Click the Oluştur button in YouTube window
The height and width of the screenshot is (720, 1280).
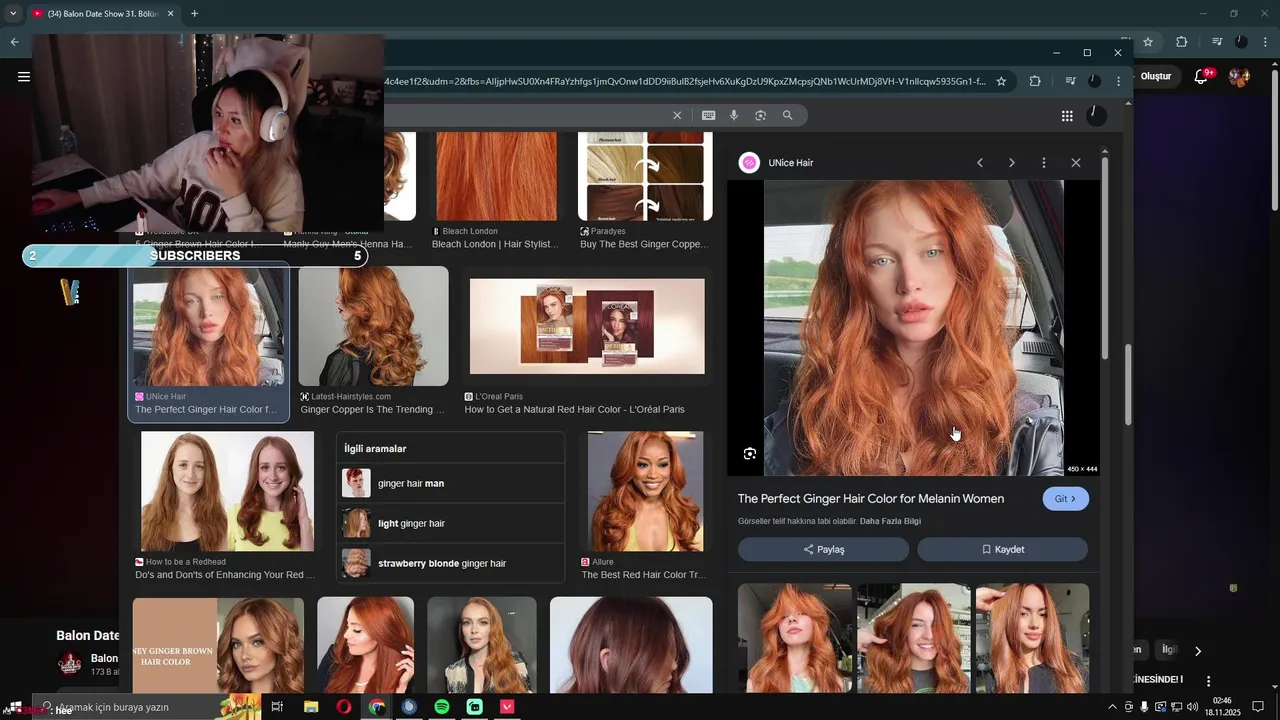(x=1156, y=76)
